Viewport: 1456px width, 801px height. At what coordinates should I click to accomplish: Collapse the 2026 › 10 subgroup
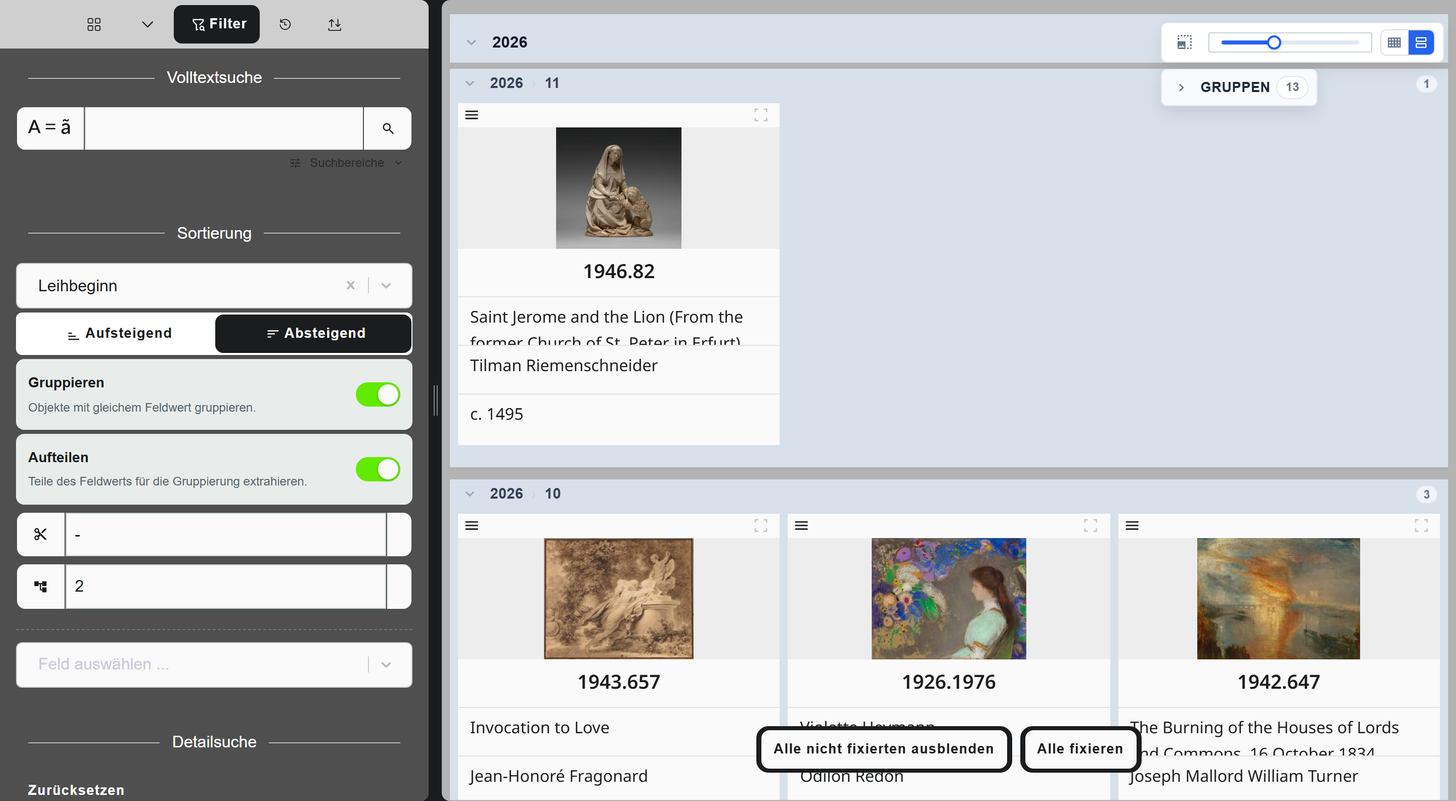[x=470, y=494]
